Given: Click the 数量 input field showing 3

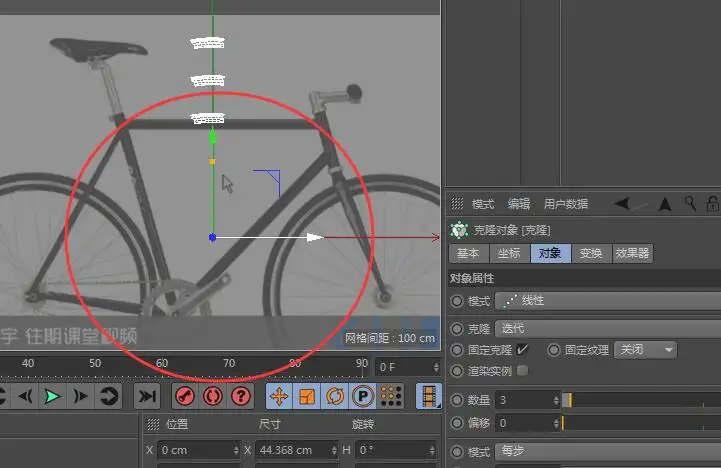Looking at the screenshot, I should [528, 400].
